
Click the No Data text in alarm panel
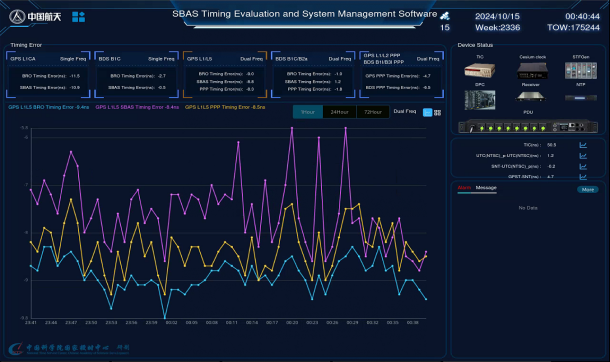pos(528,208)
